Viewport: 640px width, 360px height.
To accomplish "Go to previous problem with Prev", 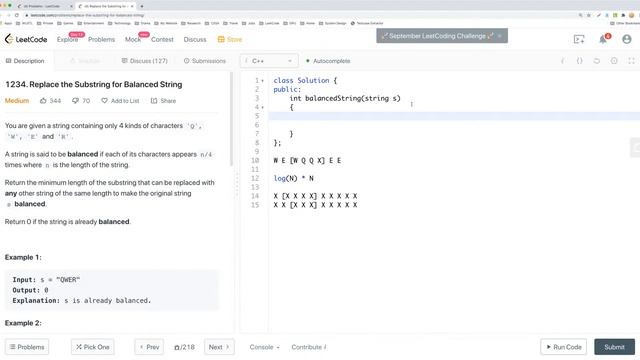I will click(x=149, y=347).
